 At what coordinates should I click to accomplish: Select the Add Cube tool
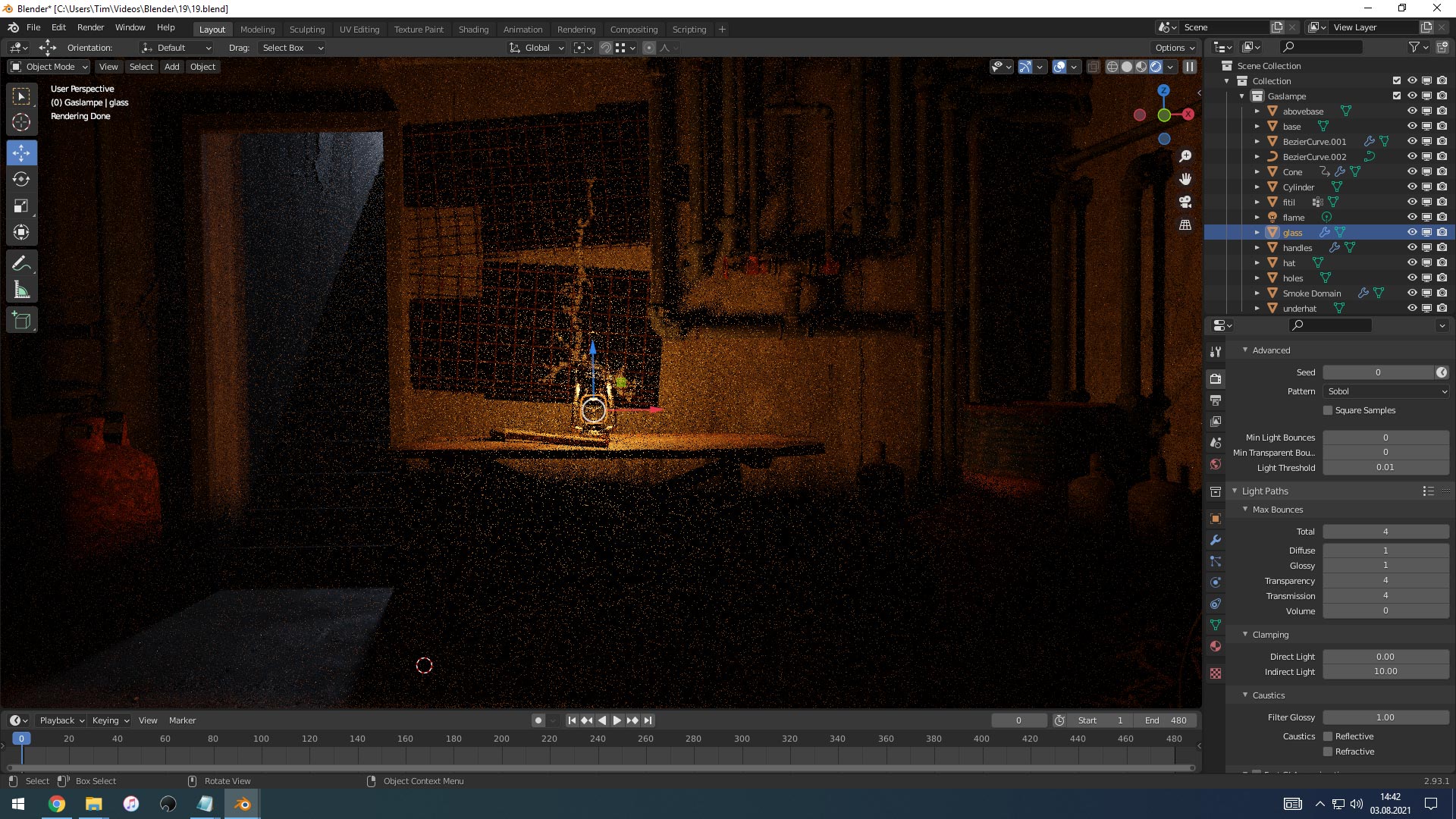point(21,321)
